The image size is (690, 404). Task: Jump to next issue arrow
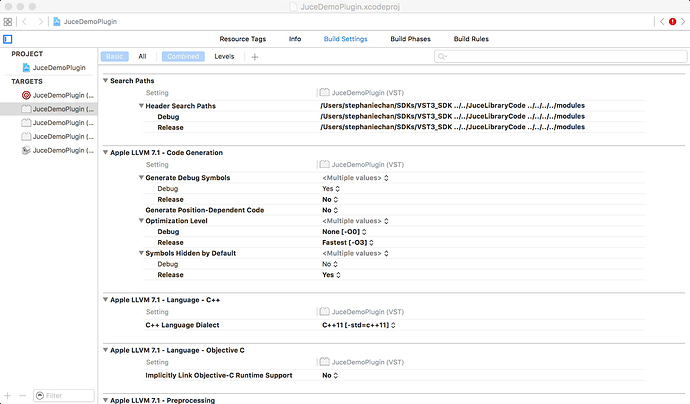683,22
